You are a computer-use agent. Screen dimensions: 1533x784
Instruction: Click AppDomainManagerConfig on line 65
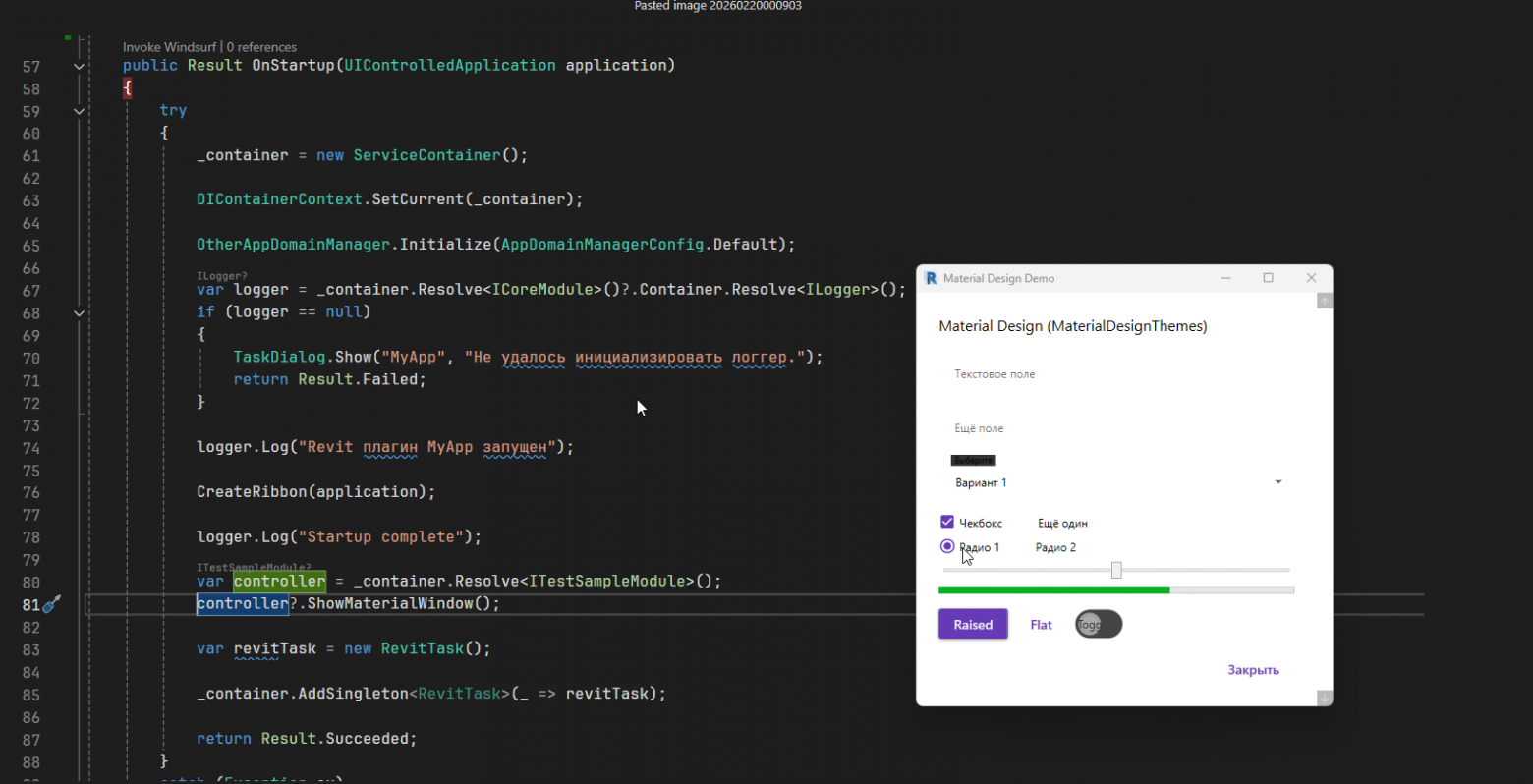pos(602,245)
